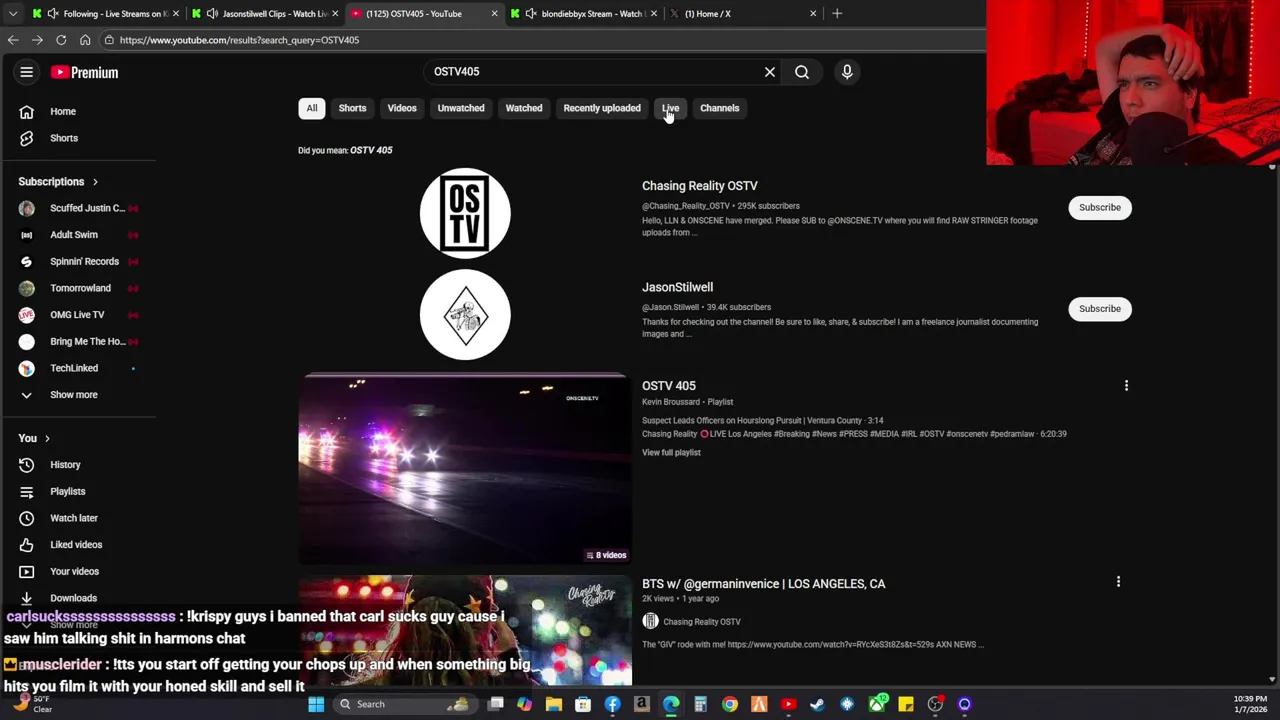The image size is (1280, 720).
Task: Select the Recently uploaded filter chip
Action: [x=602, y=108]
